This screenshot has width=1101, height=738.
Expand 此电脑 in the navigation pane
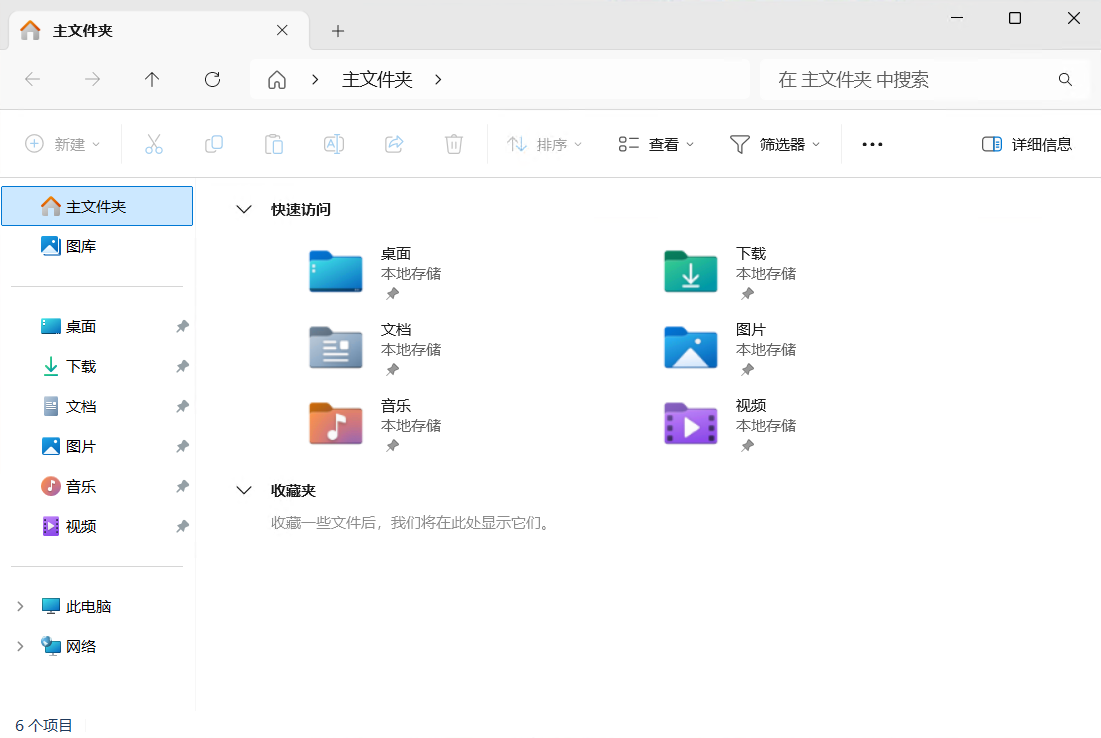pos(22,605)
